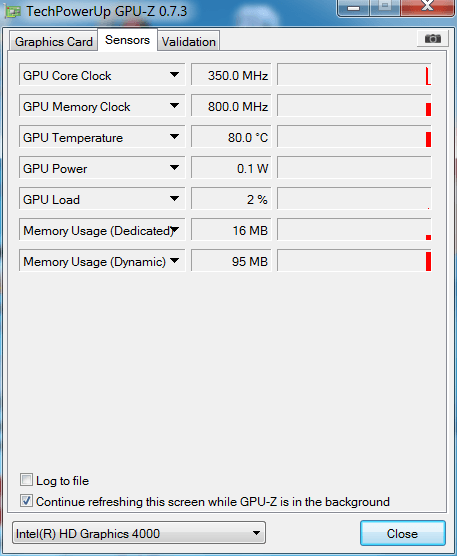Click the Close button
Screen dimensions: 457x556
tap(402, 533)
